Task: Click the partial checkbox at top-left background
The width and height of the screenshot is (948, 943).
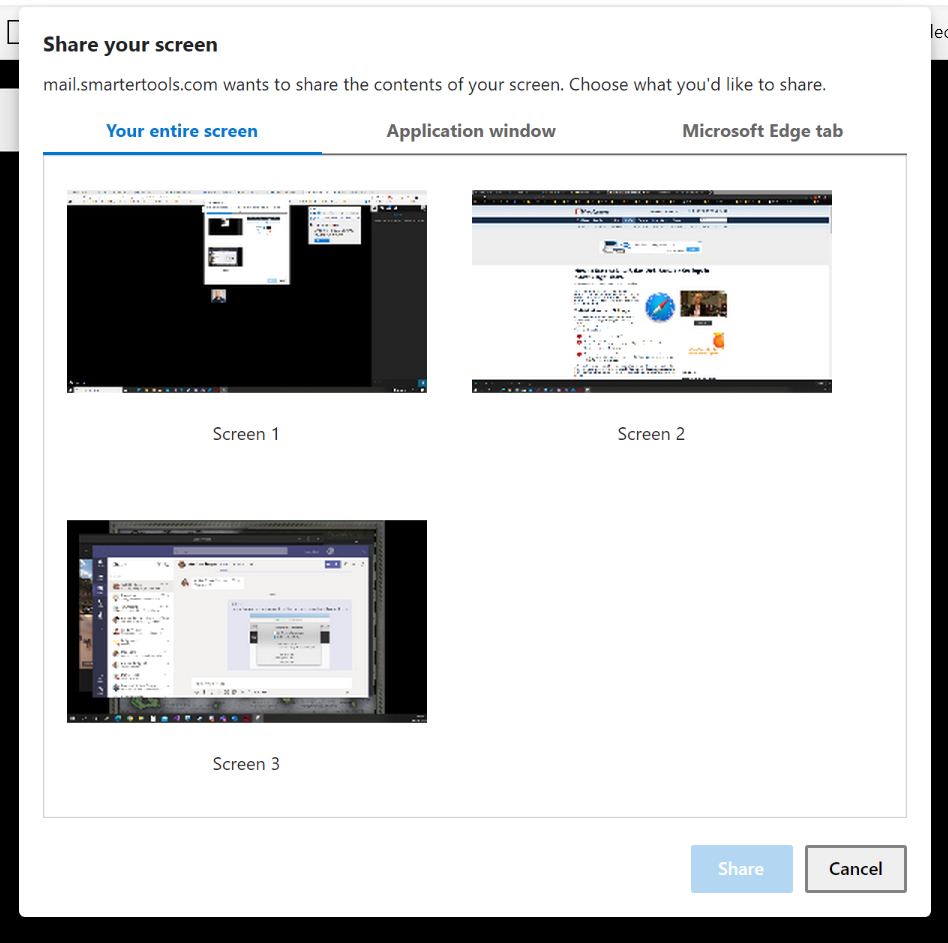Action: tap(14, 31)
